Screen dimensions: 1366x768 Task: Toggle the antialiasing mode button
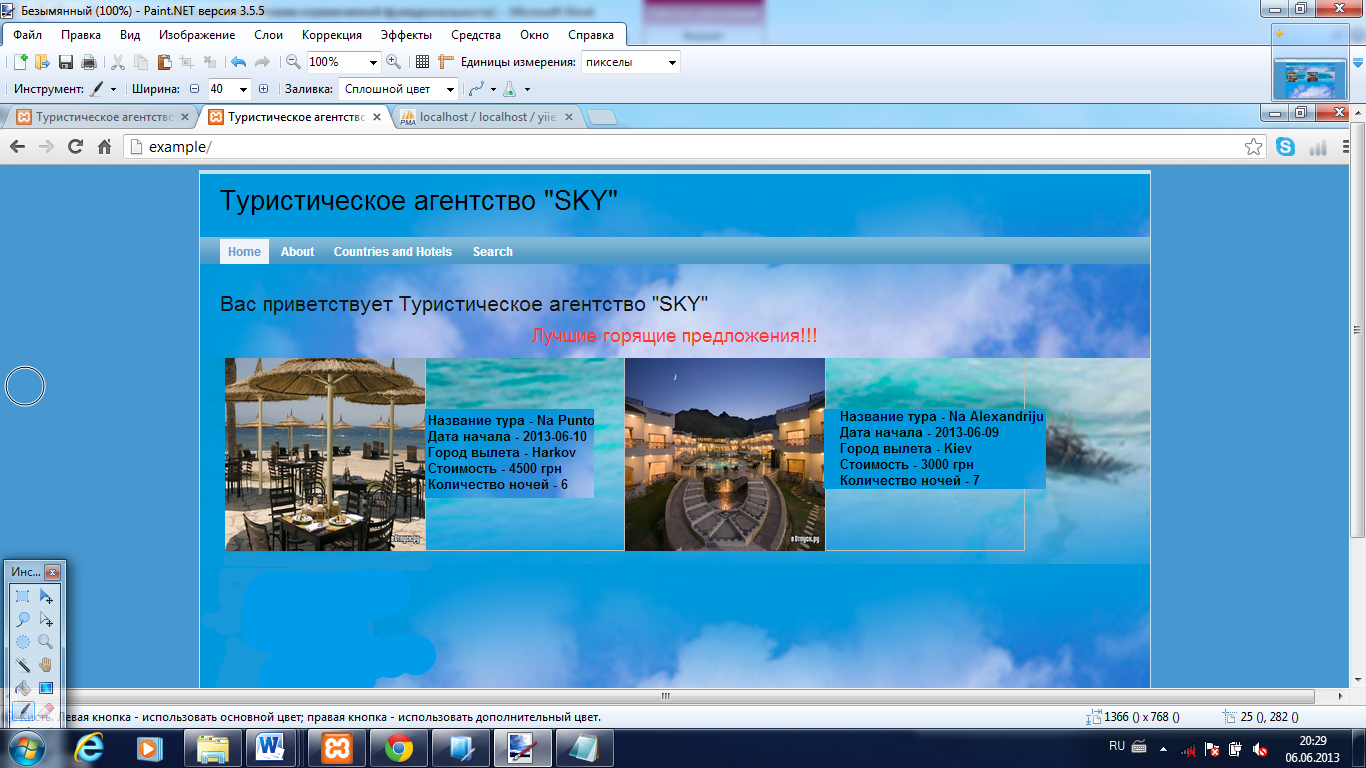point(481,89)
